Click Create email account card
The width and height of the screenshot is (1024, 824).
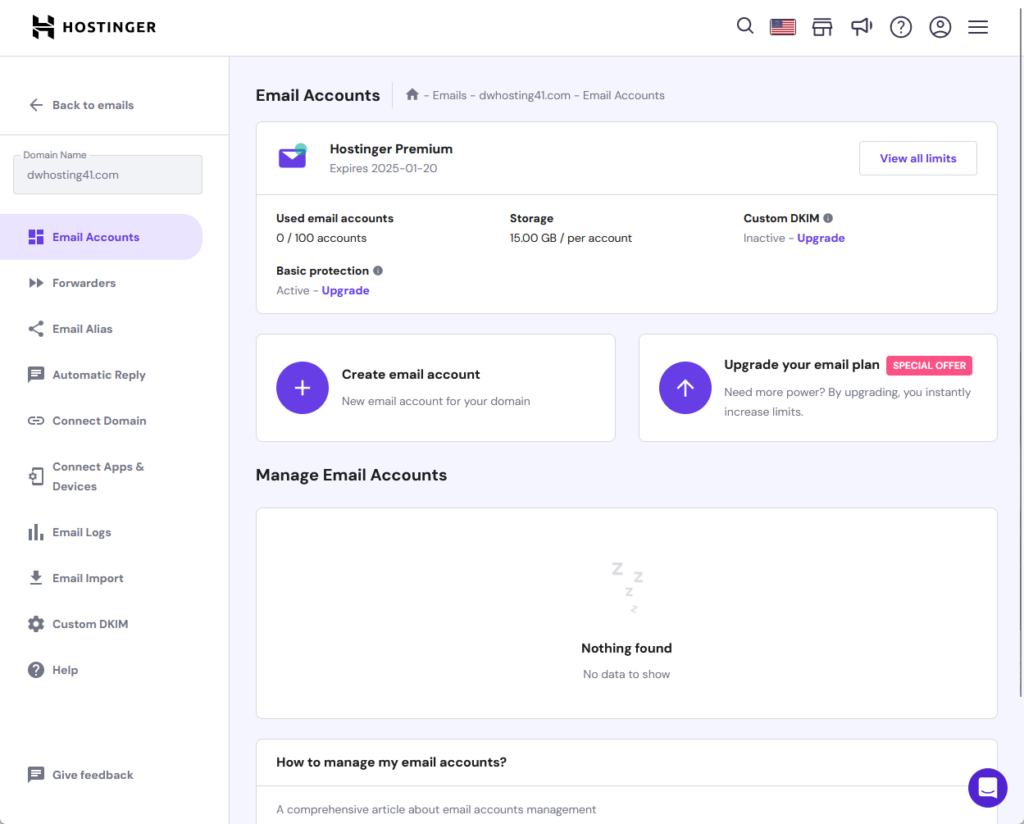(x=436, y=388)
